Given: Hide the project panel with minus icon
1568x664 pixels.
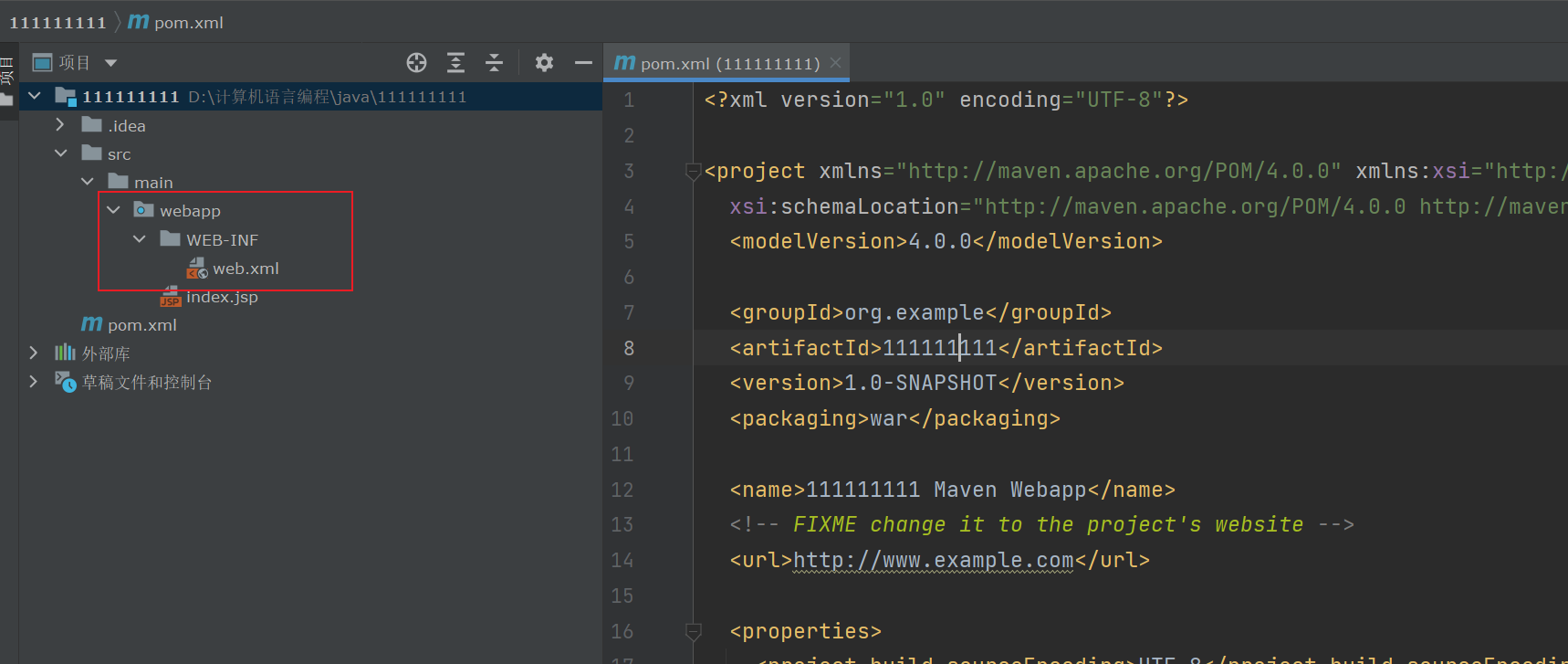Looking at the screenshot, I should [x=583, y=62].
